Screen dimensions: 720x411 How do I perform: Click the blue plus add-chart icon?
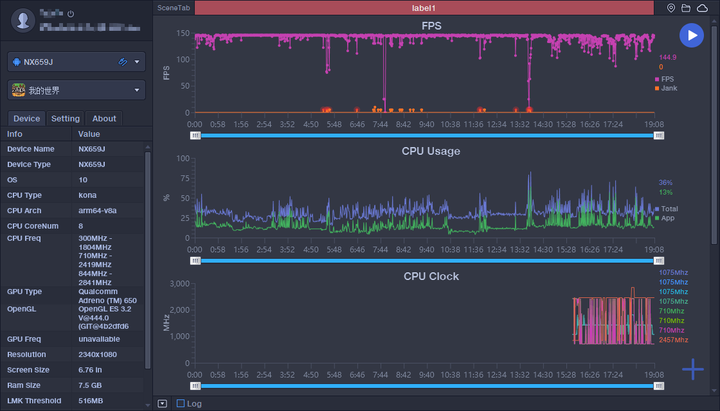[693, 369]
